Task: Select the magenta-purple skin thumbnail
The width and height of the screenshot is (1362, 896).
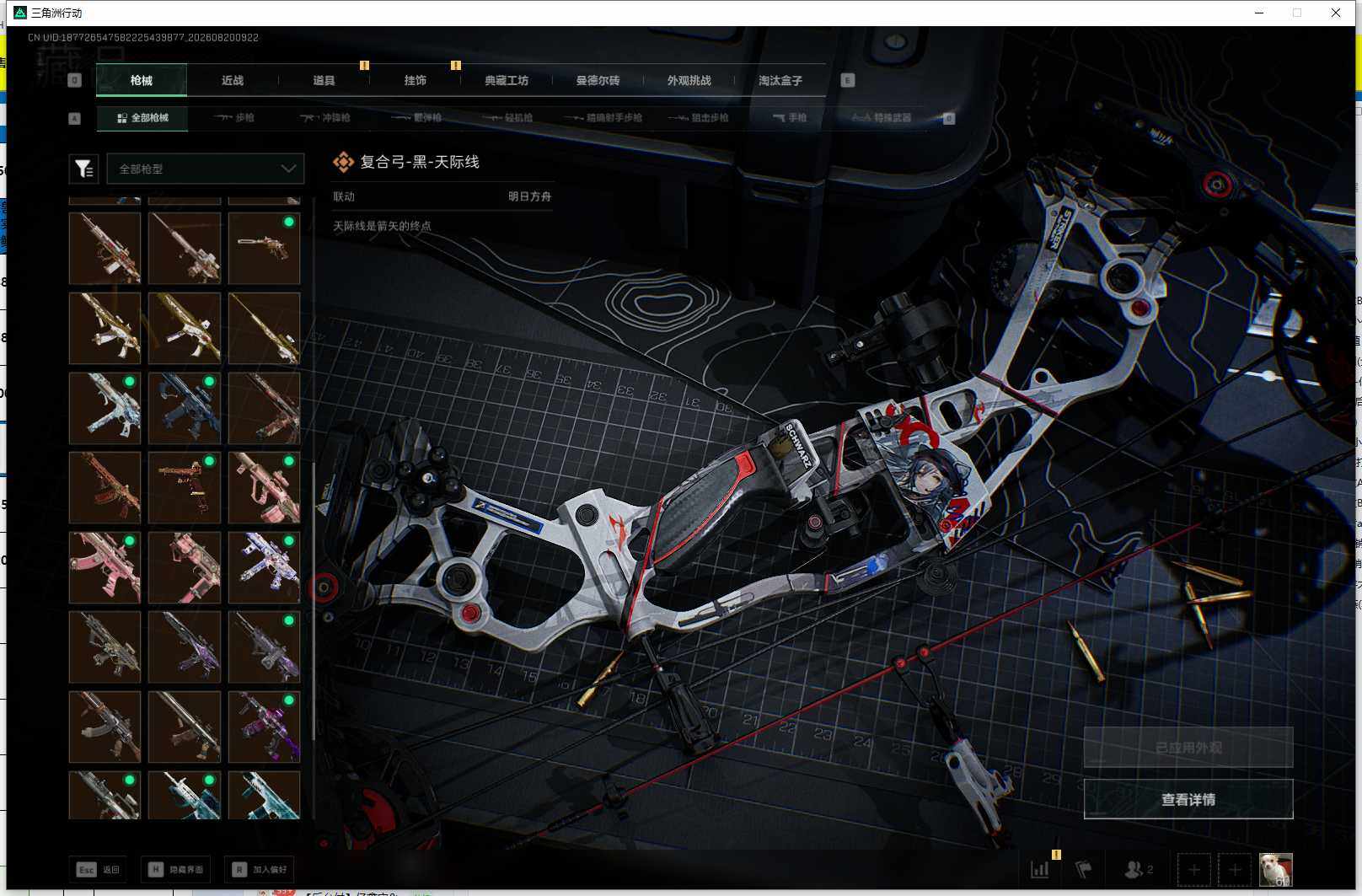Action: pyautogui.click(x=264, y=727)
